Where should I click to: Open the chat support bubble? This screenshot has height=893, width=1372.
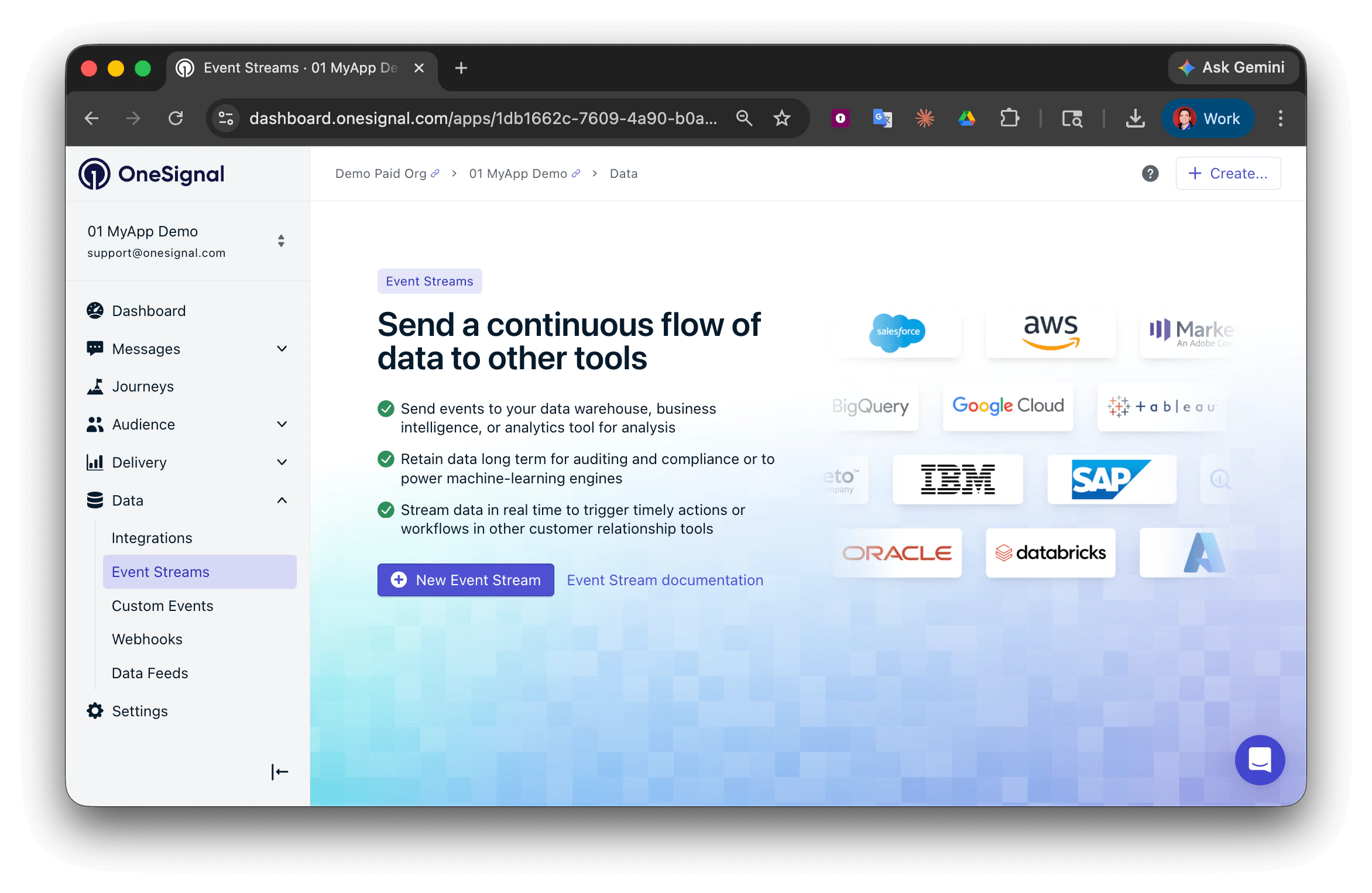1259,760
